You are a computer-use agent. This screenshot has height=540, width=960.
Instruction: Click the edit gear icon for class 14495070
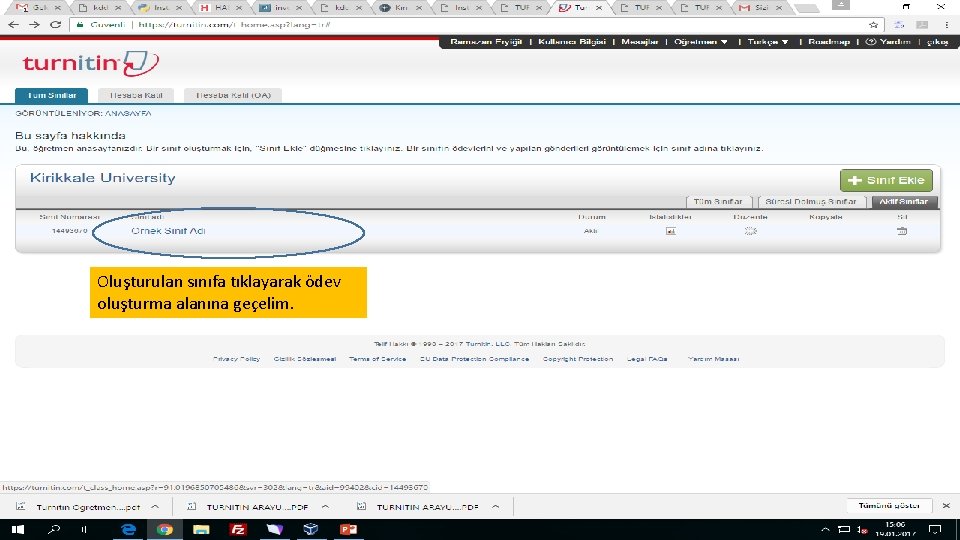[751, 231]
